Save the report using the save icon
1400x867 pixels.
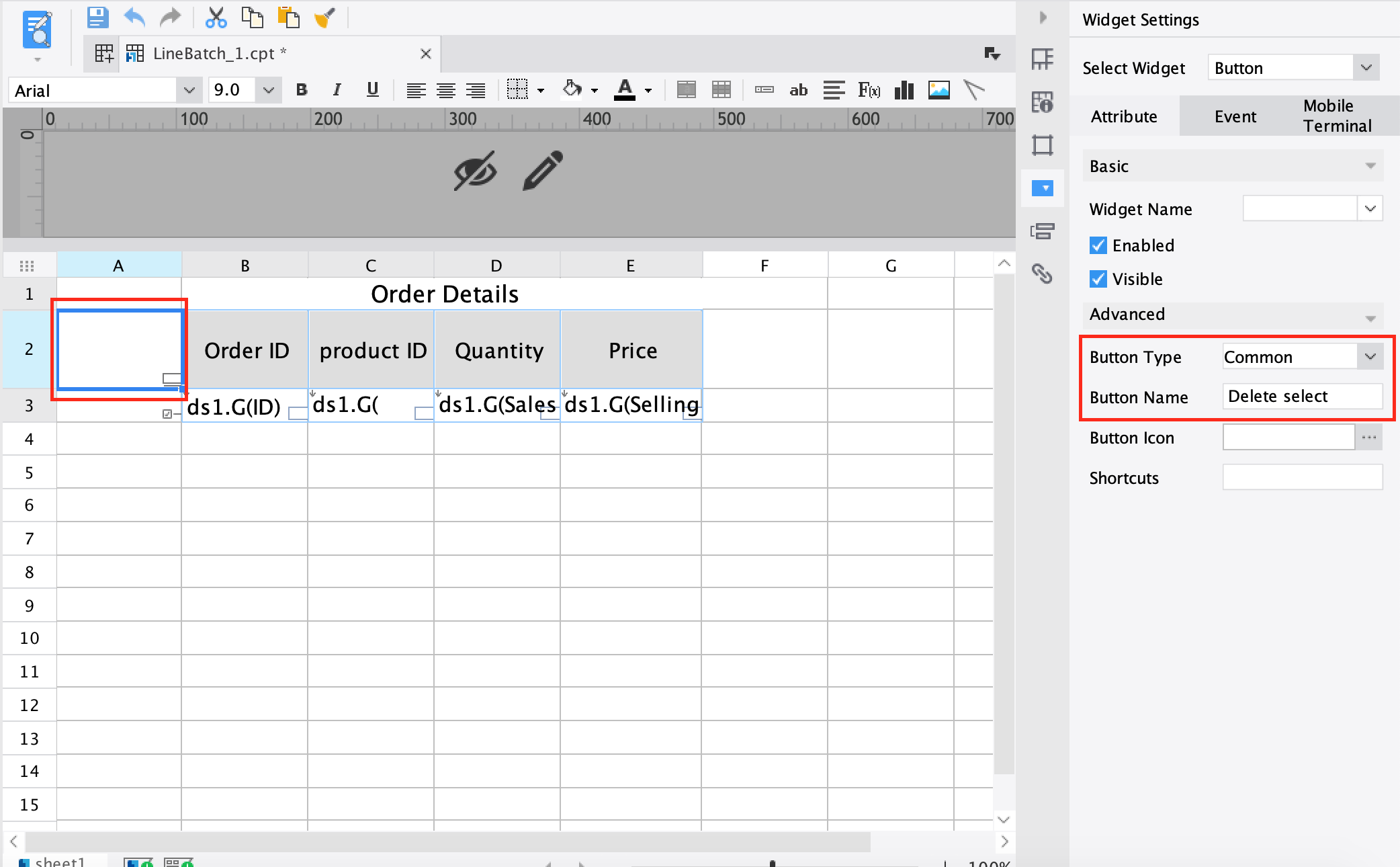point(96,17)
